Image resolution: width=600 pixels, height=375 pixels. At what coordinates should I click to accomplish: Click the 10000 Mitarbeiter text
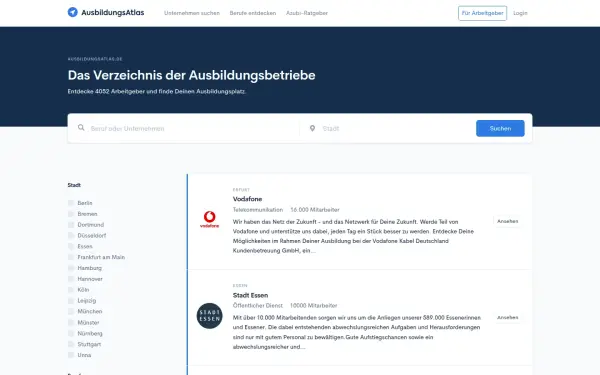[313, 305]
